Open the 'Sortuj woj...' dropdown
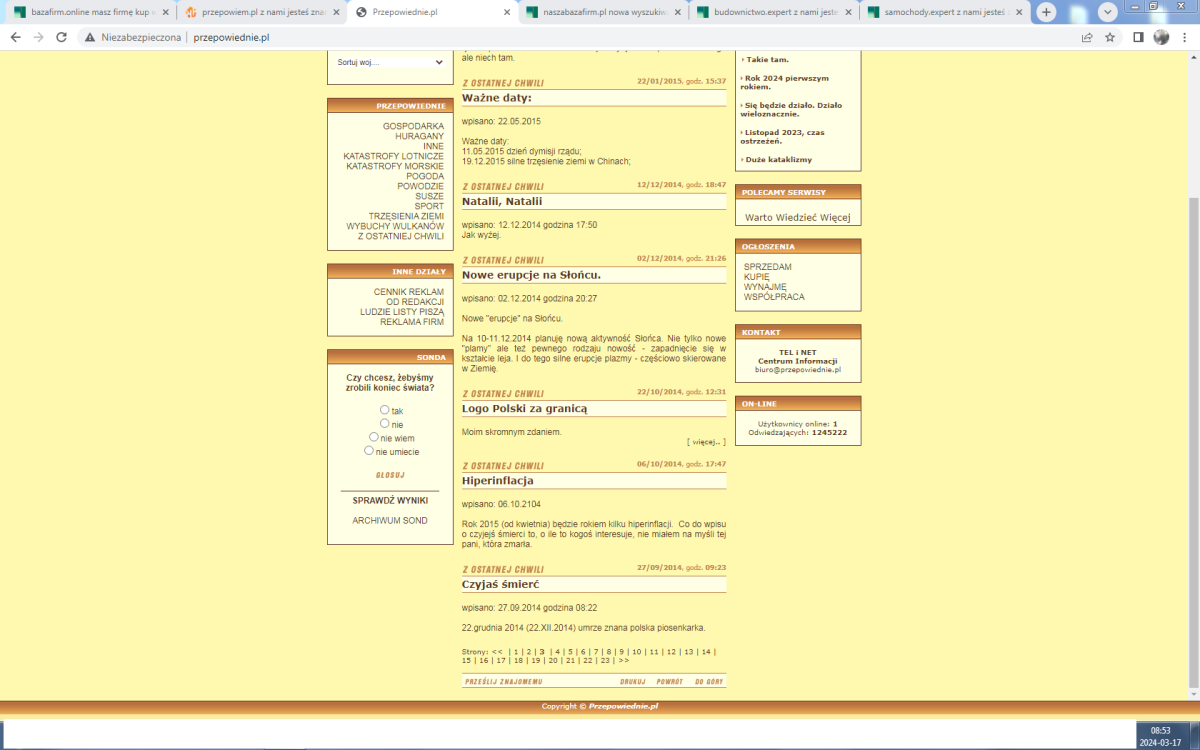The height and width of the screenshot is (750, 1200). [390, 62]
